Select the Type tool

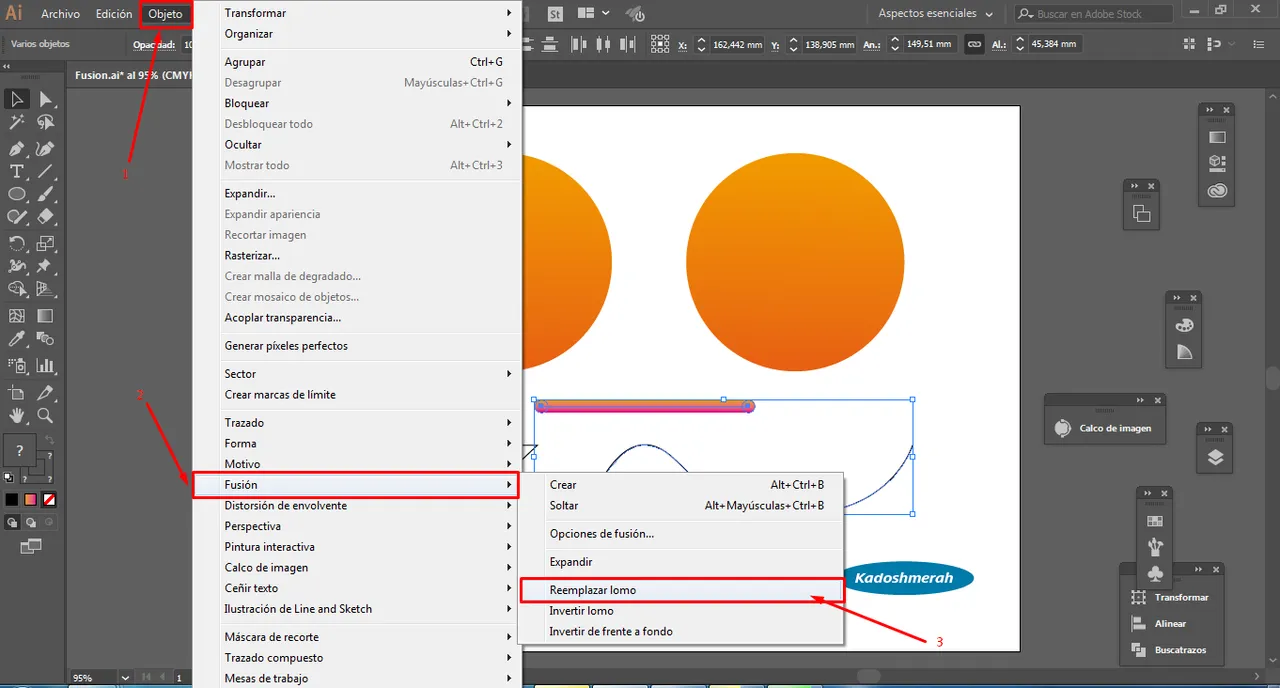point(17,171)
